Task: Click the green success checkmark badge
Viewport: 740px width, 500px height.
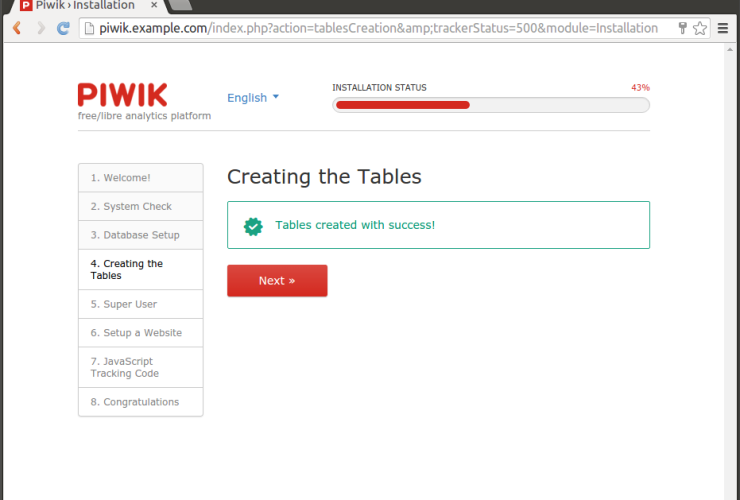Action: pos(254,226)
